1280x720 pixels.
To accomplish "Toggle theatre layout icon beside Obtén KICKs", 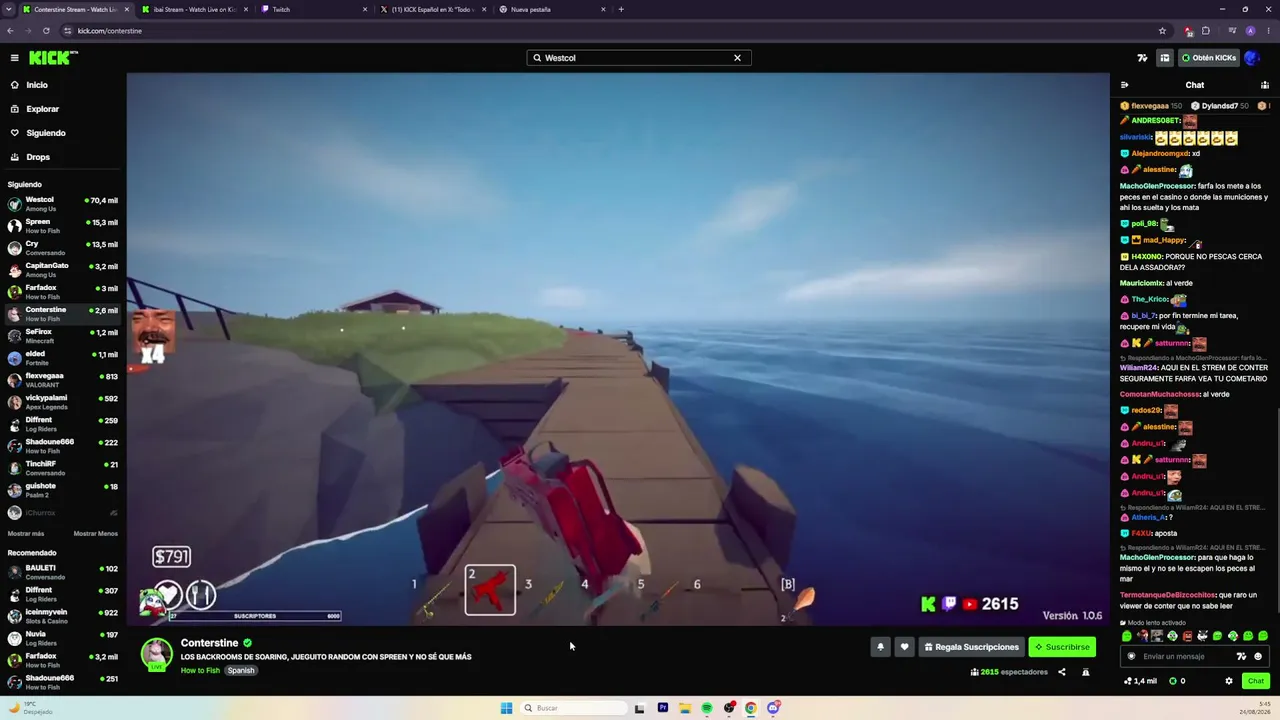I will point(1164,58).
